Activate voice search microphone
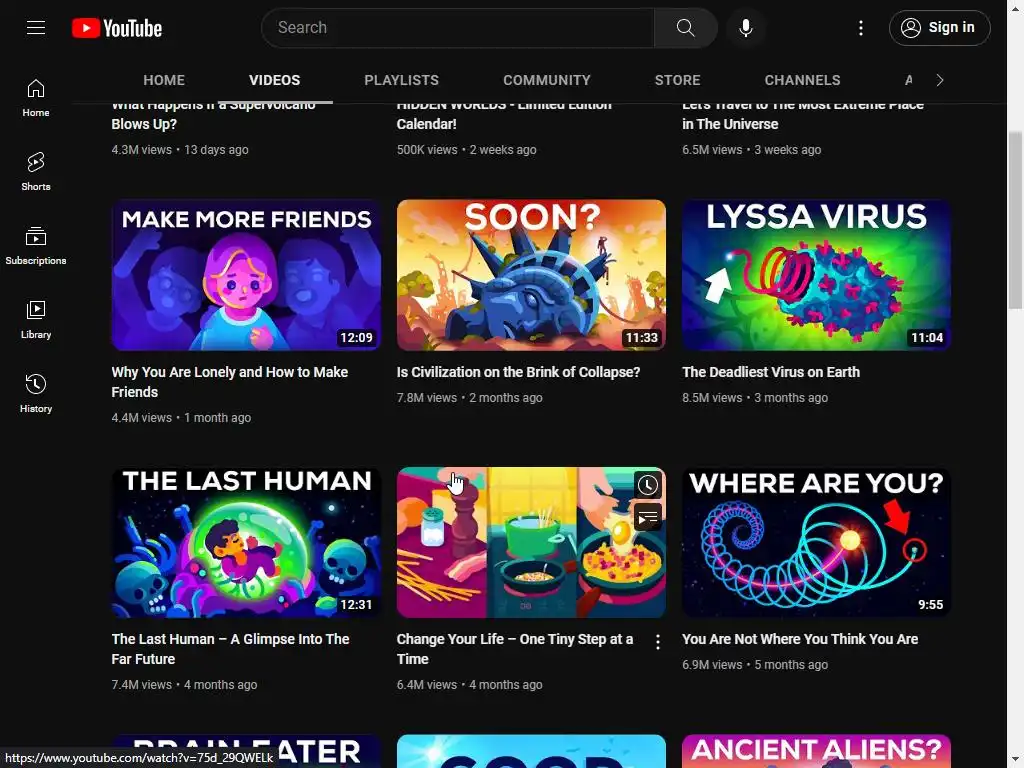1024x768 pixels. coord(745,27)
